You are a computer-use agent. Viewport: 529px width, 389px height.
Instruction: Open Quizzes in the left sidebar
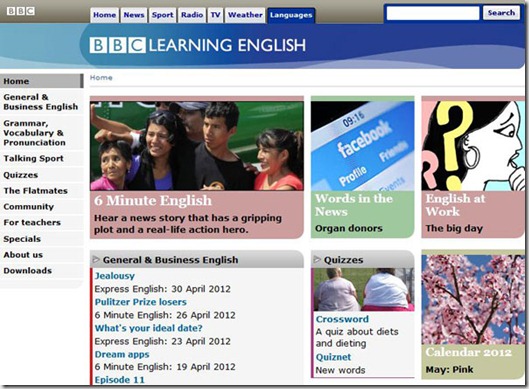tap(41, 175)
